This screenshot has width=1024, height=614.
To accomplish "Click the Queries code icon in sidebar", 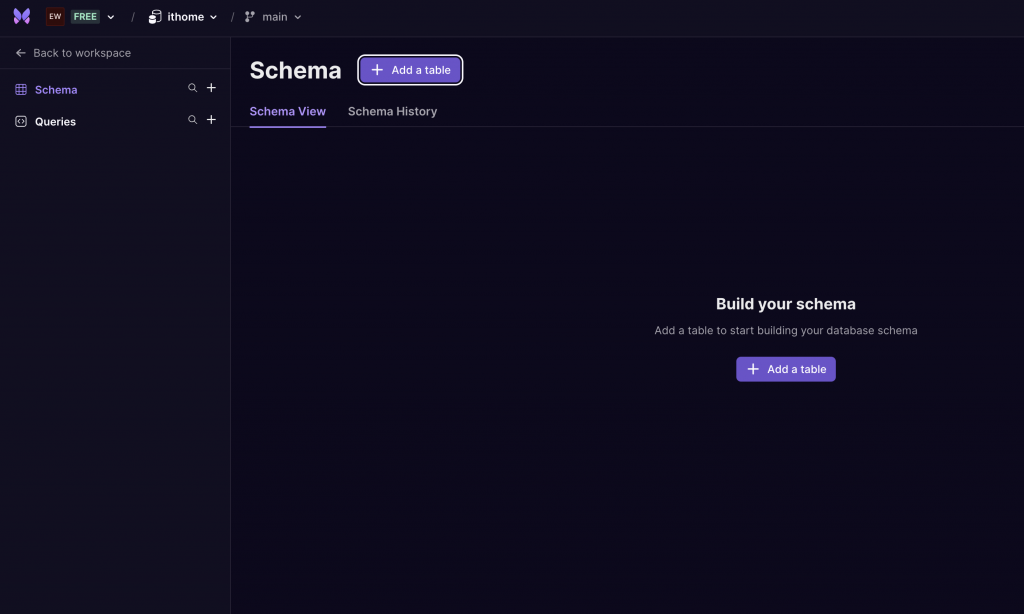I will pyautogui.click(x=21, y=121).
